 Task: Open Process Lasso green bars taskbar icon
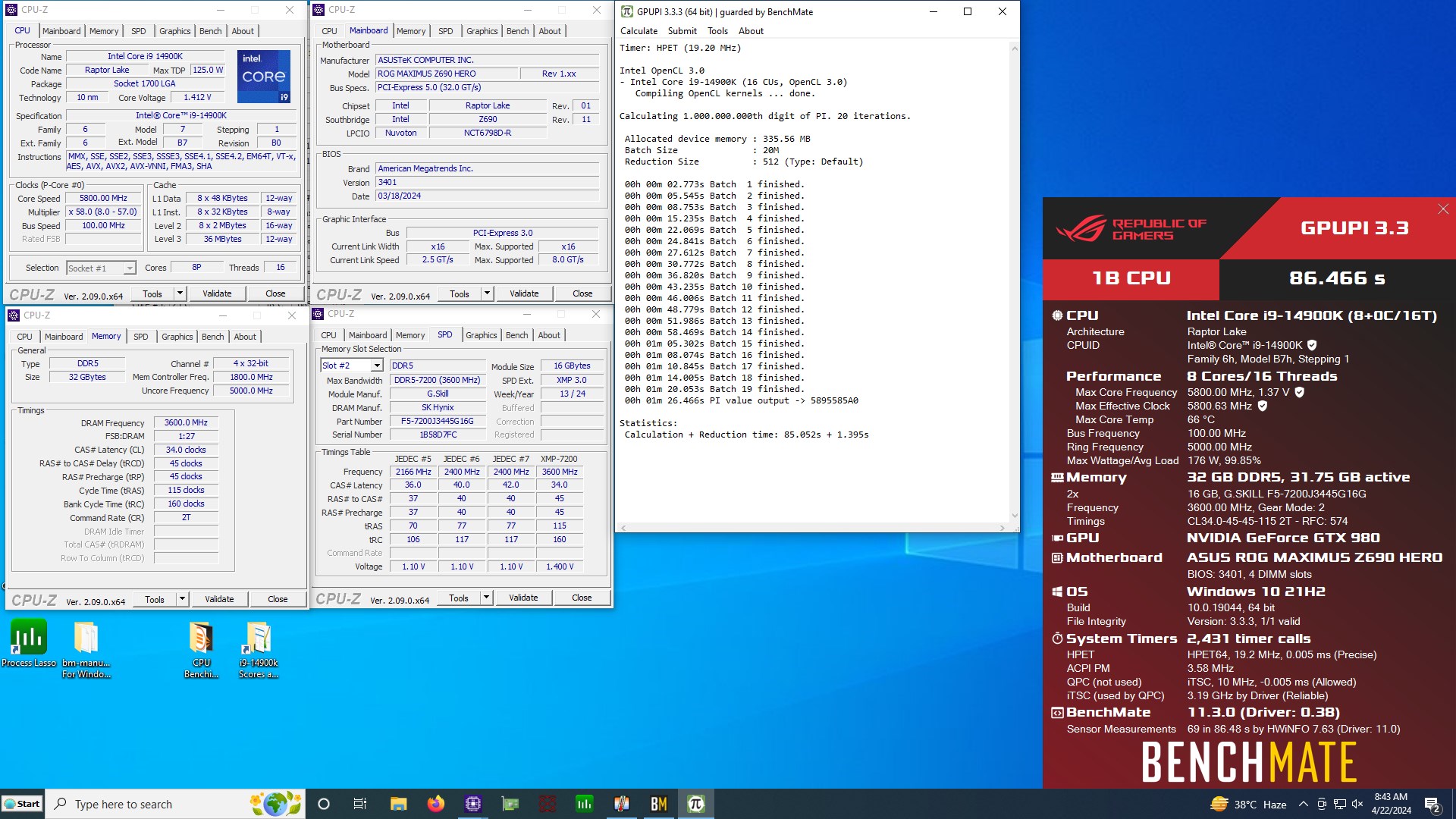[x=584, y=804]
